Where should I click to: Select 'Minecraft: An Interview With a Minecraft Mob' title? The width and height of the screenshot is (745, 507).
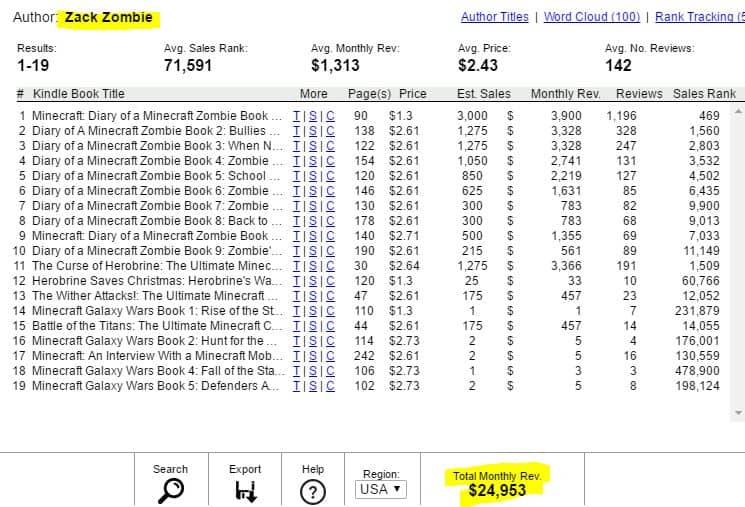click(157, 356)
